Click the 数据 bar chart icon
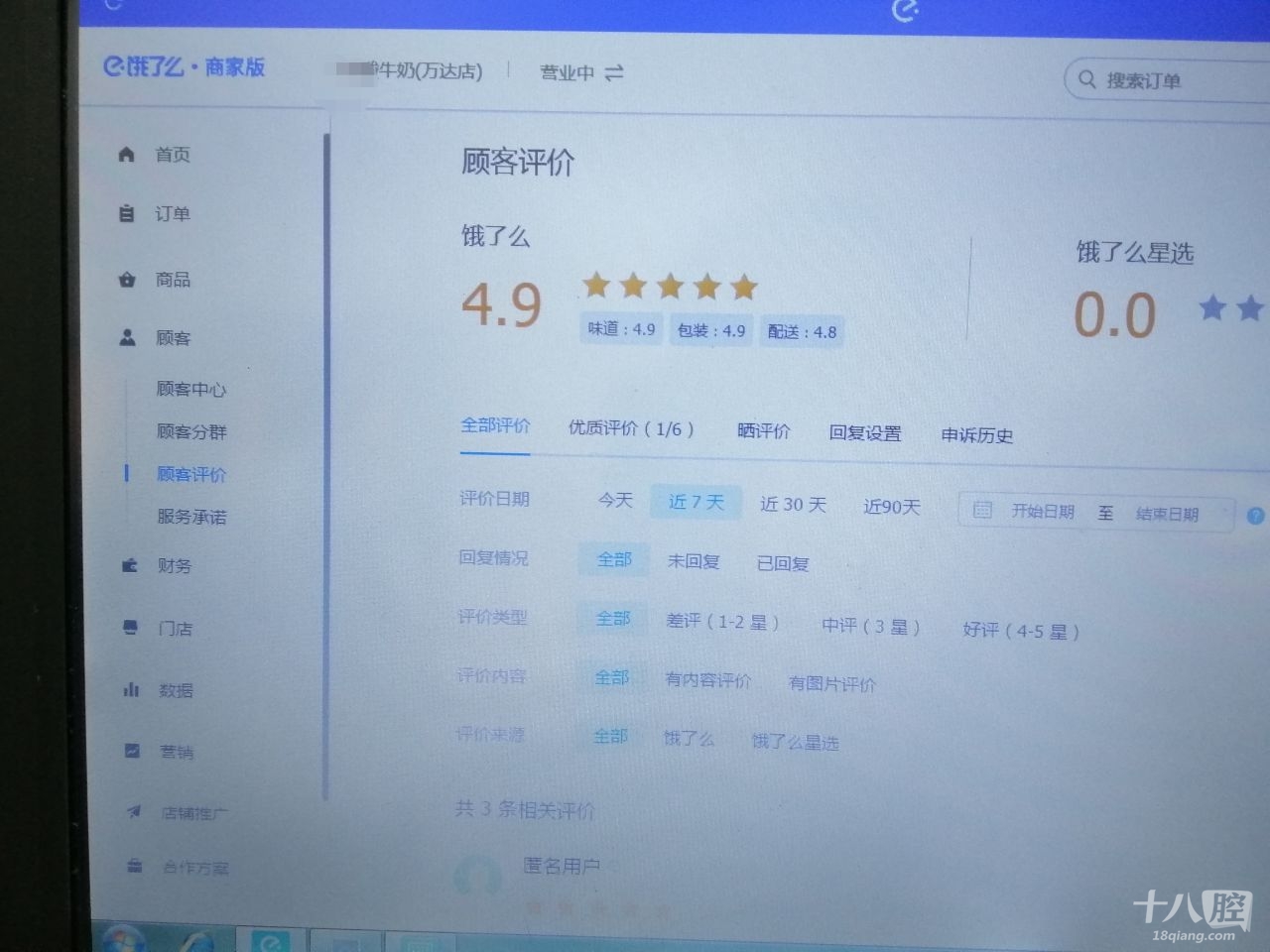Screen dimensions: 1270x952 (131, 689)
